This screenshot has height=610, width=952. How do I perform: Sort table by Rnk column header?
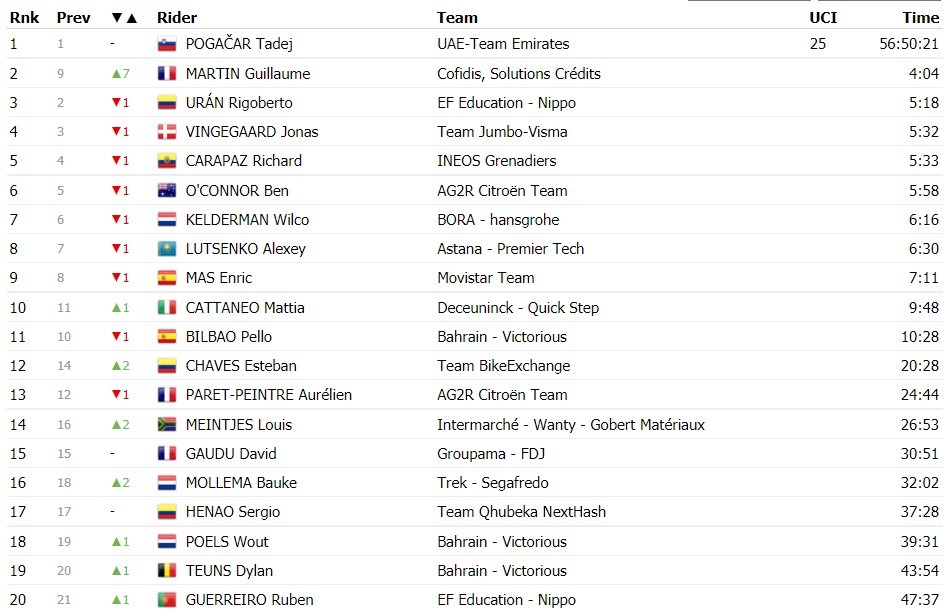pos(24,18)
